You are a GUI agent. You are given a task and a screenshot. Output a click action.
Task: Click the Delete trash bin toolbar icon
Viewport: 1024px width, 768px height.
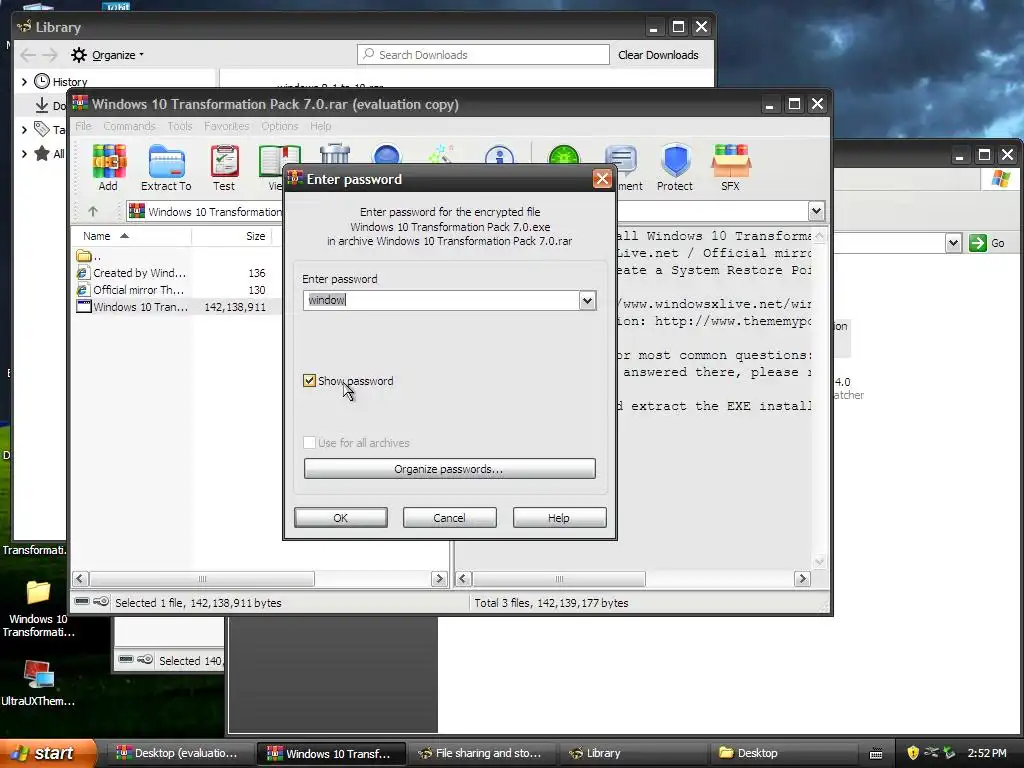coord(334,154)
